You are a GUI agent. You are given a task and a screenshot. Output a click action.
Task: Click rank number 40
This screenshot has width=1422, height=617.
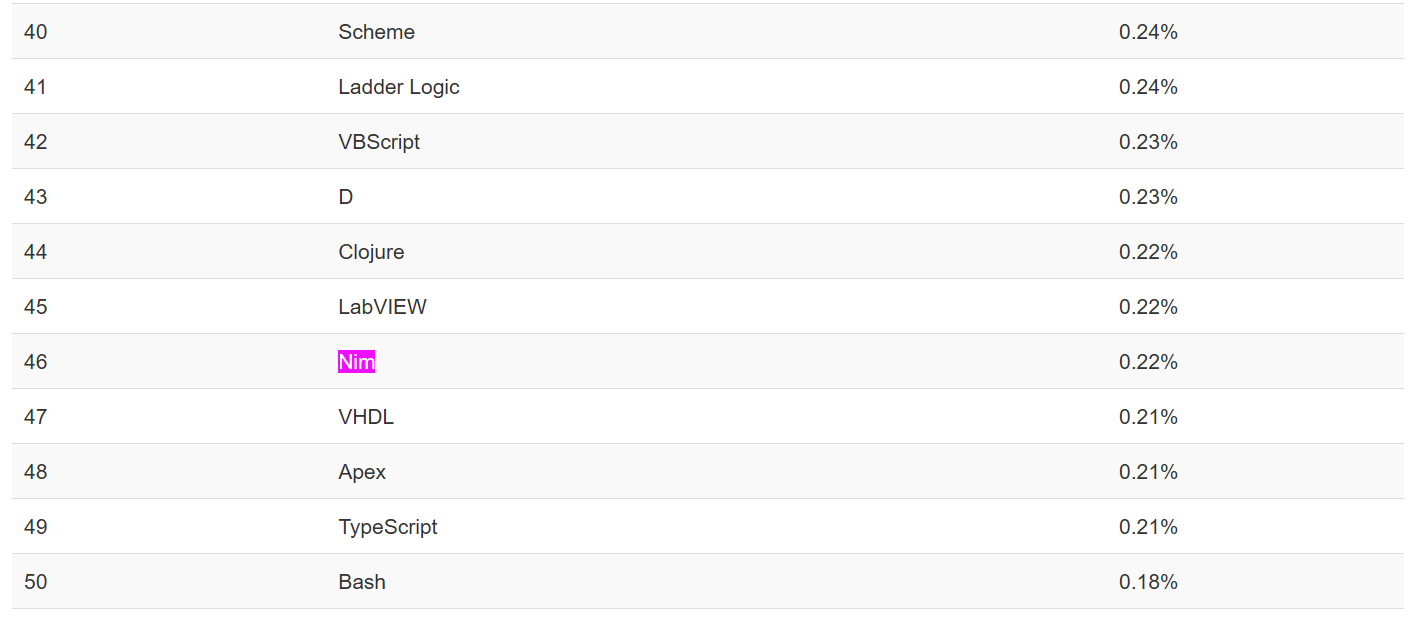(35, 32)
